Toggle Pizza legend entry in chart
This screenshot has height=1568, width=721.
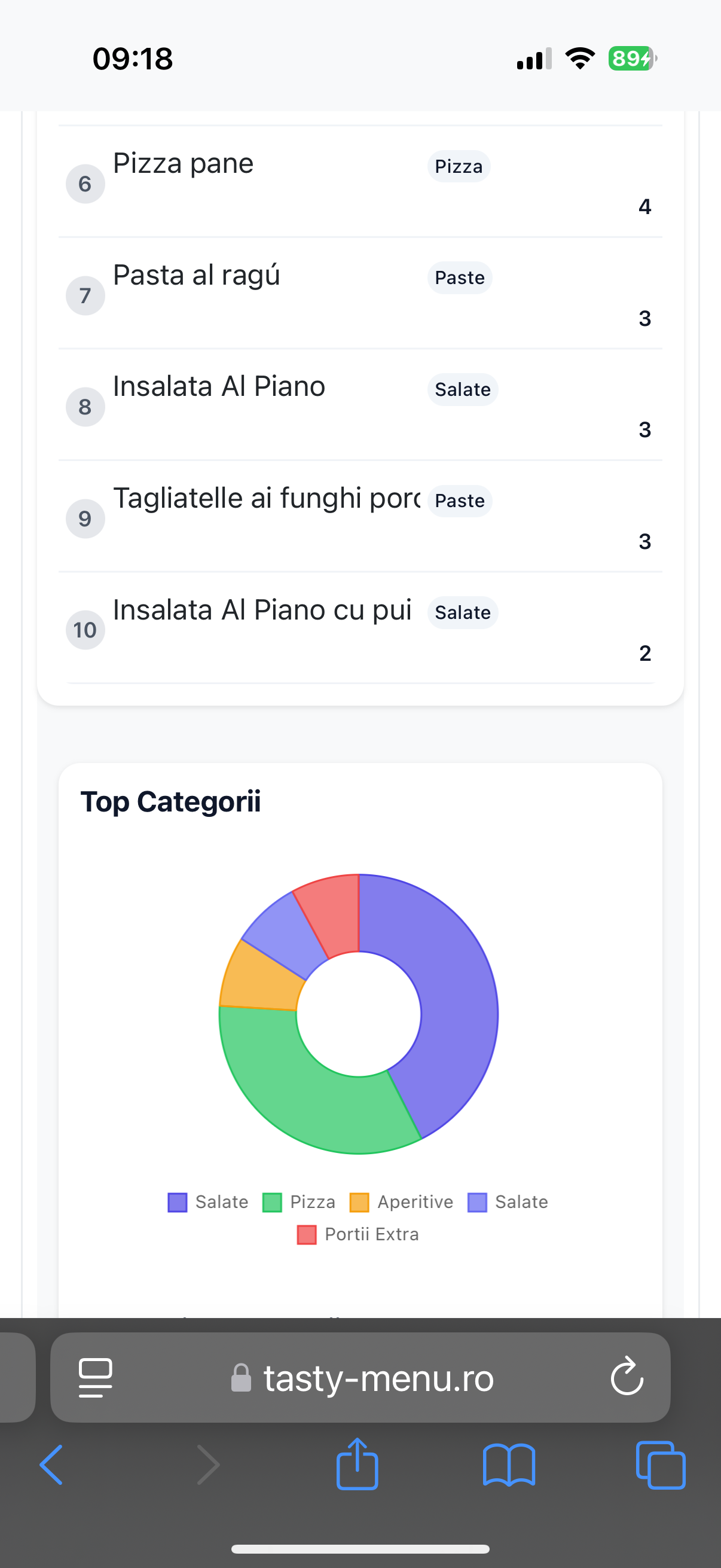pos(300,1202)
